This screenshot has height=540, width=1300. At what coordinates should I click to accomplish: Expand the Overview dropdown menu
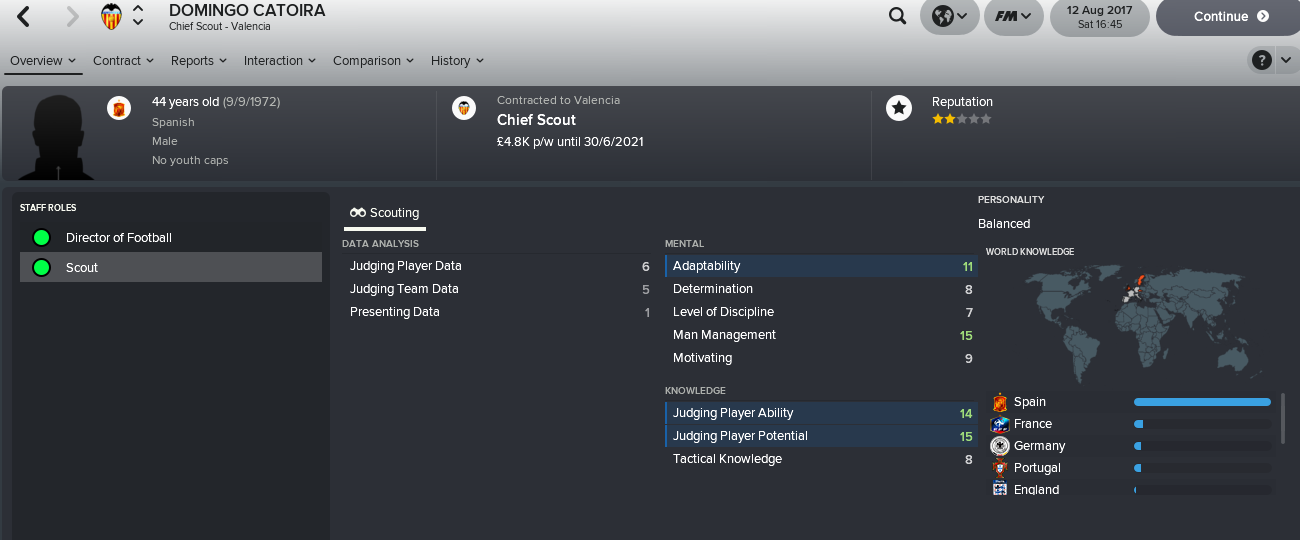pyautogui.click(x=42, y=61)
